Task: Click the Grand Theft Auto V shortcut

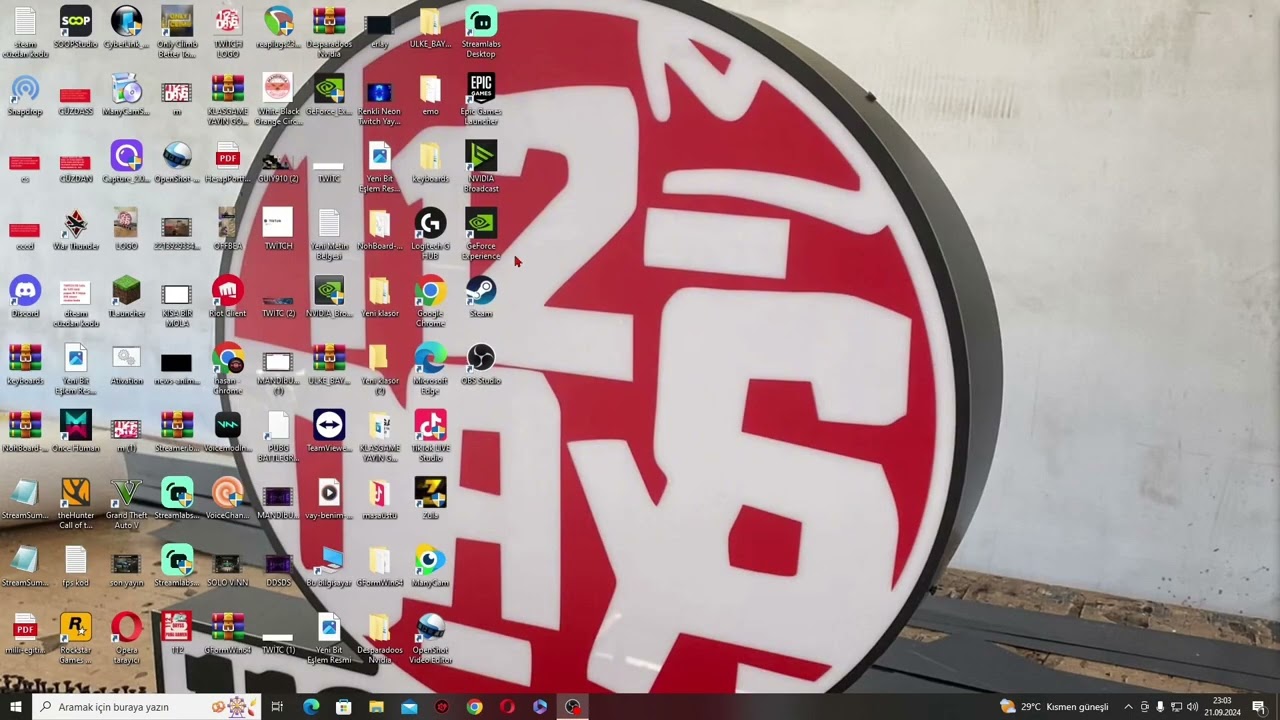Action: pyautogui.click(x=126, y=503)
